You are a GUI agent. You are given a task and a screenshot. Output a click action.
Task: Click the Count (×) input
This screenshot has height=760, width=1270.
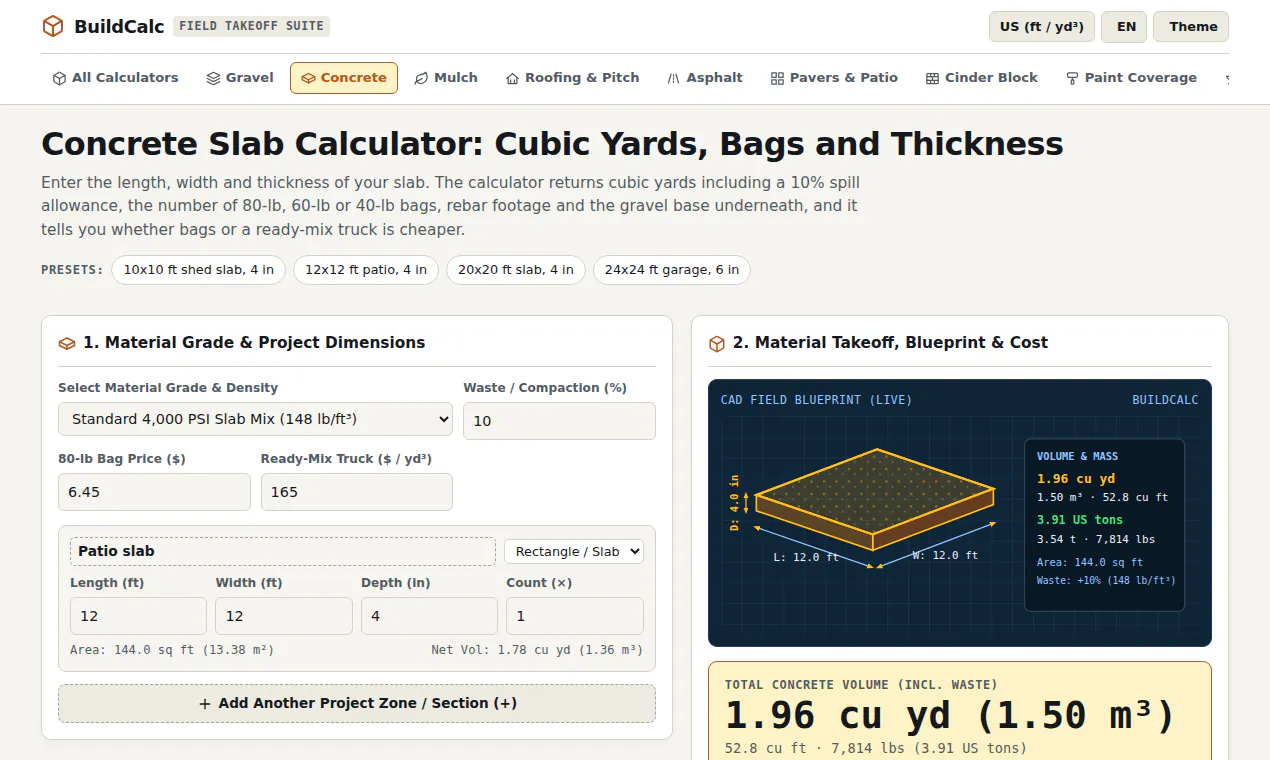pos(575,616)
